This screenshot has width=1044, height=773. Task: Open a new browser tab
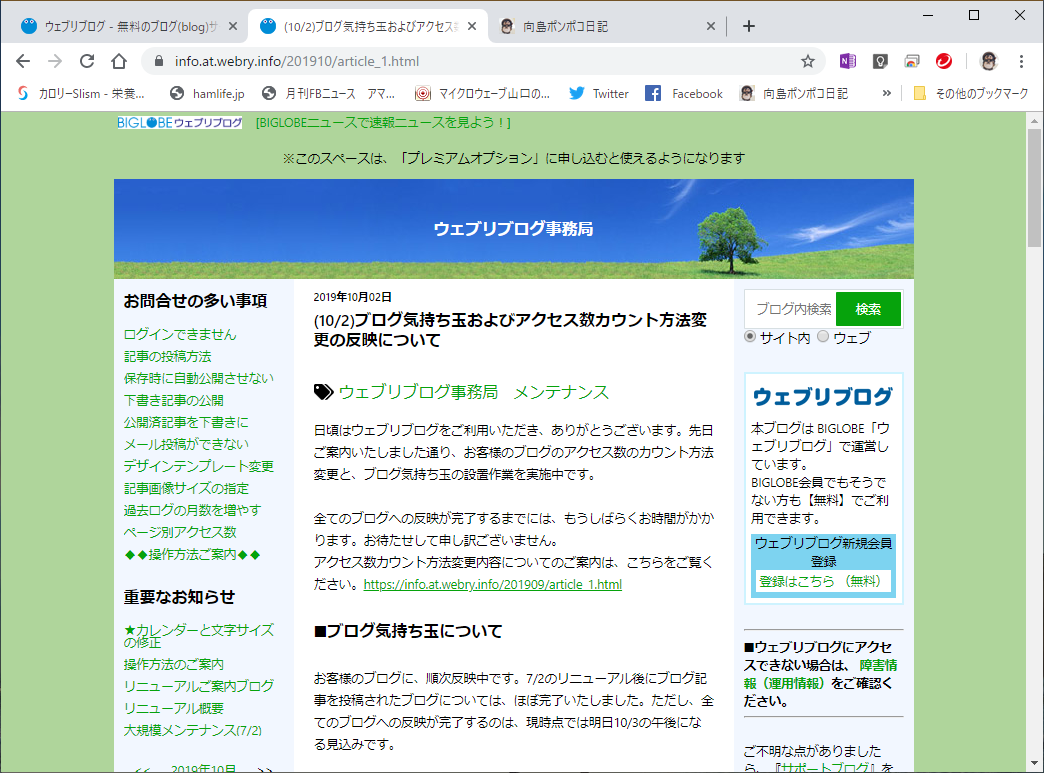click(748, 26)
